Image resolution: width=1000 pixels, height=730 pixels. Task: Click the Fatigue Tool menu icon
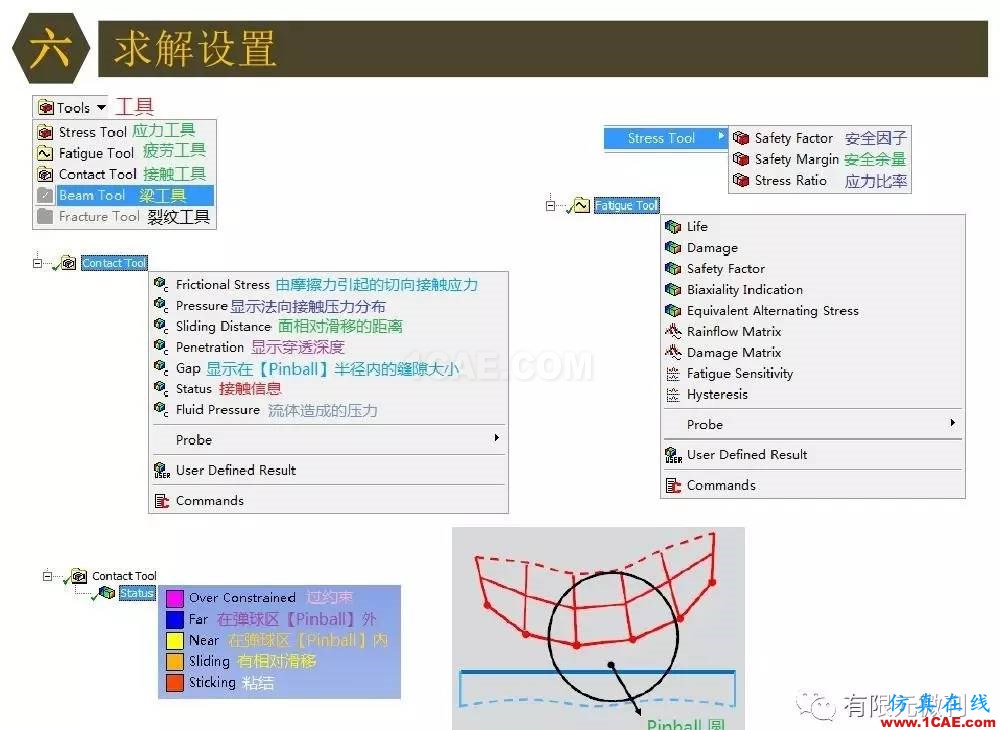coord(45,153)
